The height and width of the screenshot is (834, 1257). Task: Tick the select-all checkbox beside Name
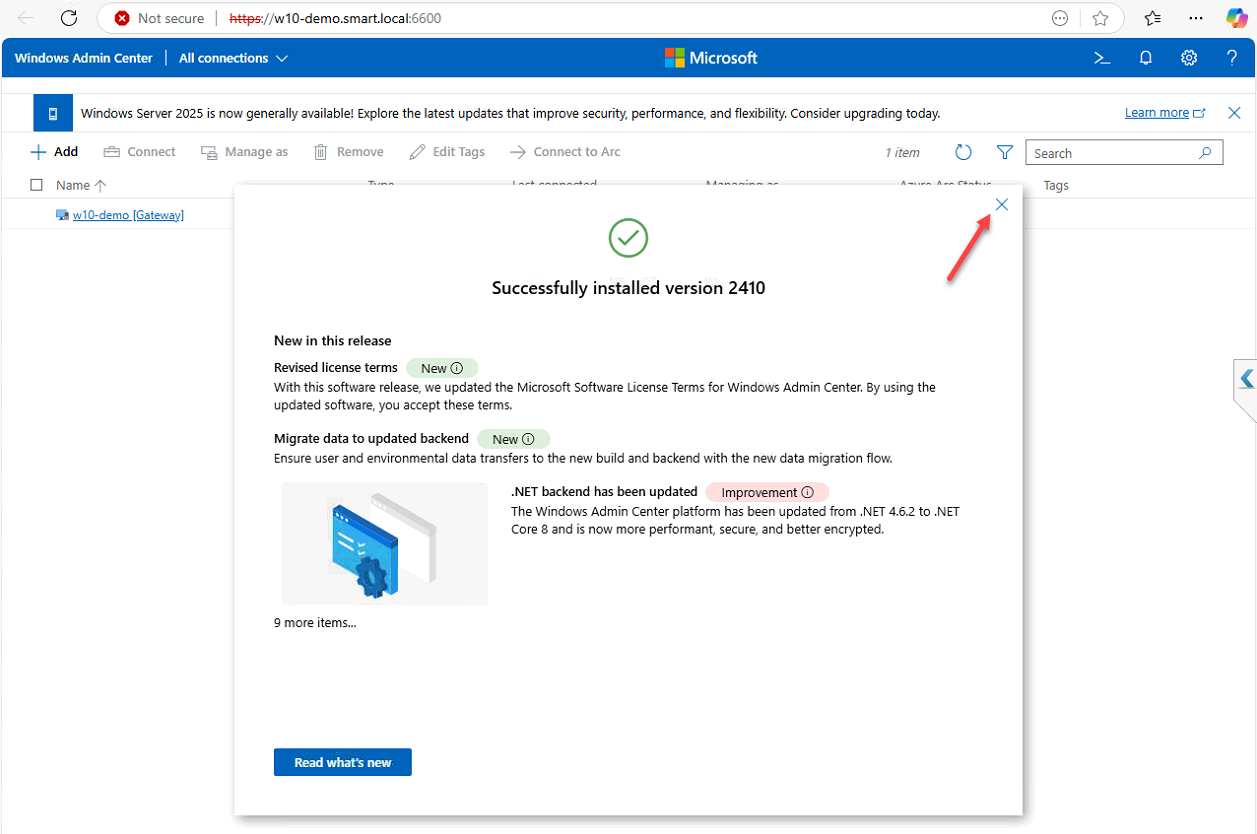pos(37,185)
